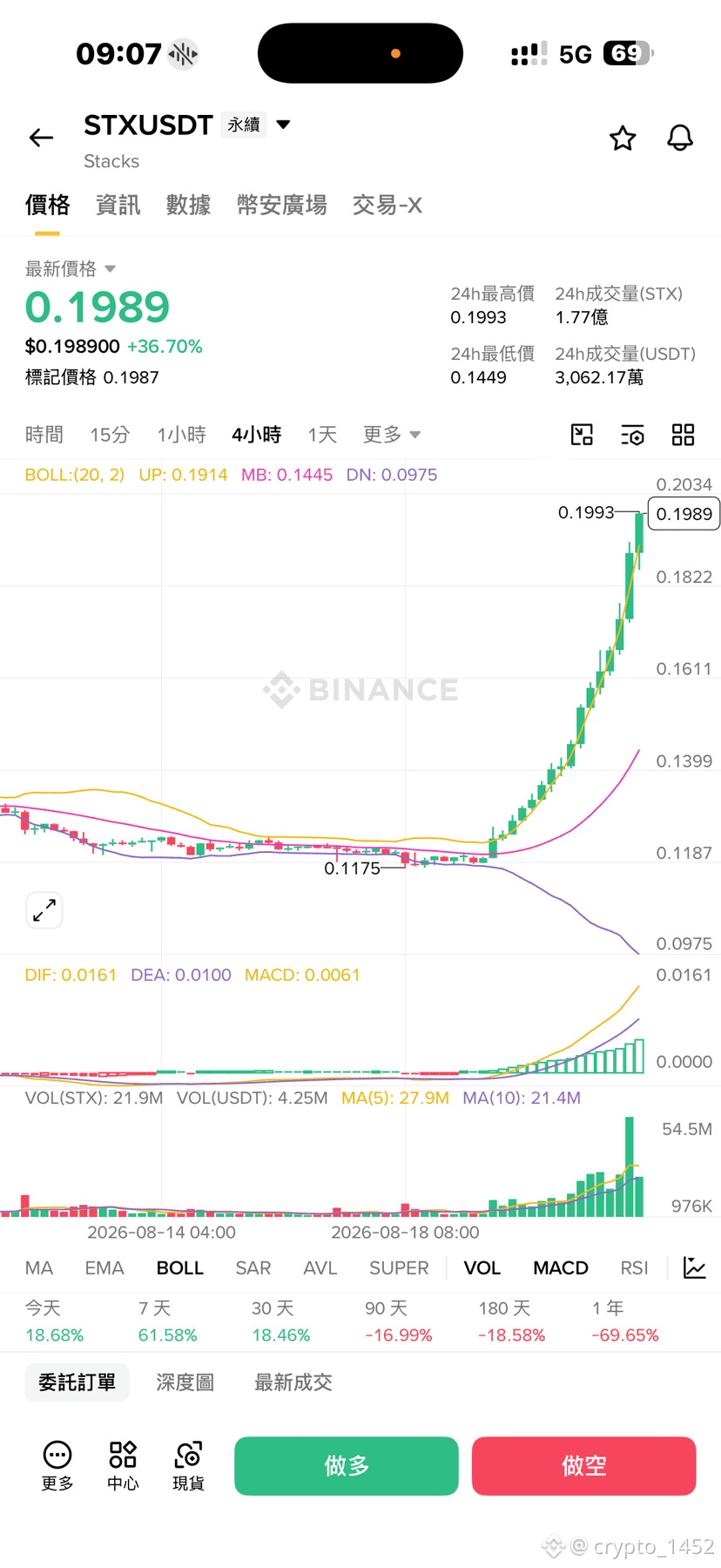Screen dimensions: 721x1568
Task: Go back with the left arrow icon
Action: tap(41, 138)
